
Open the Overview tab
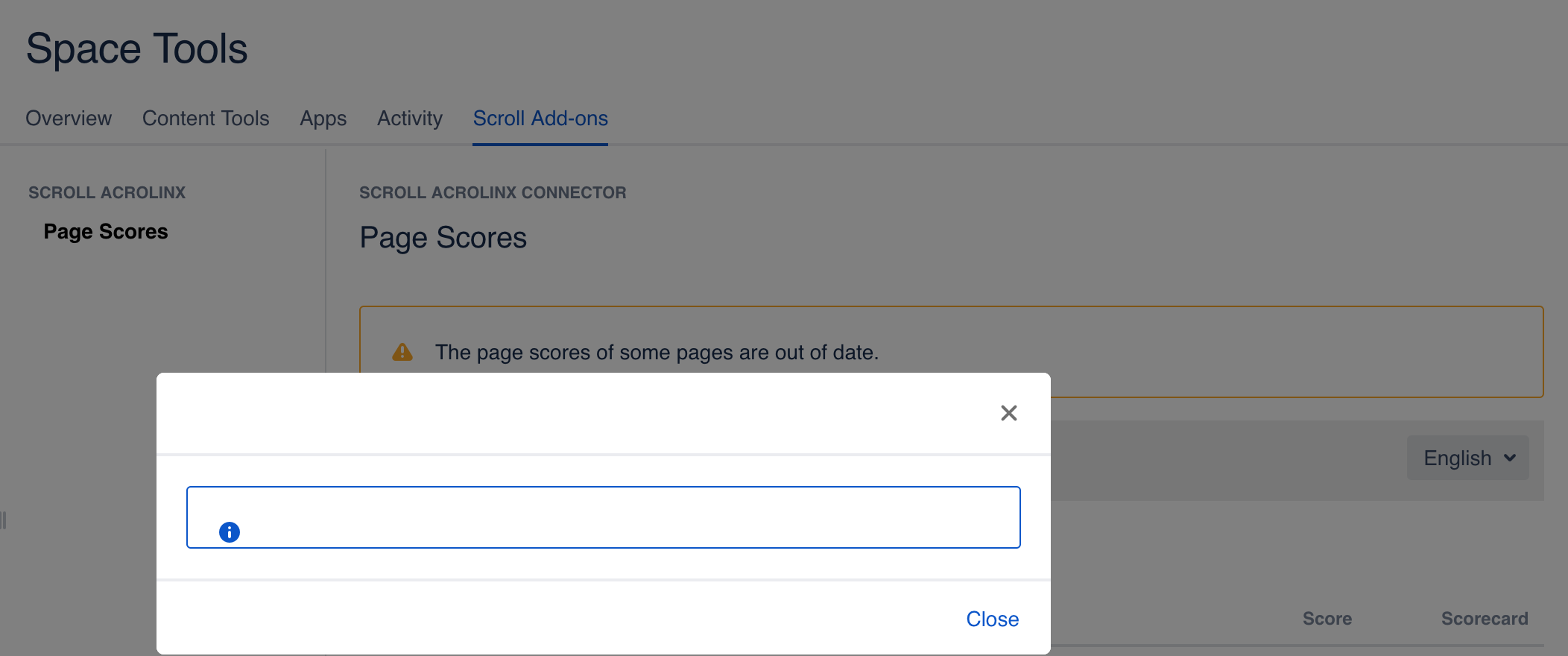coord(69,119)
